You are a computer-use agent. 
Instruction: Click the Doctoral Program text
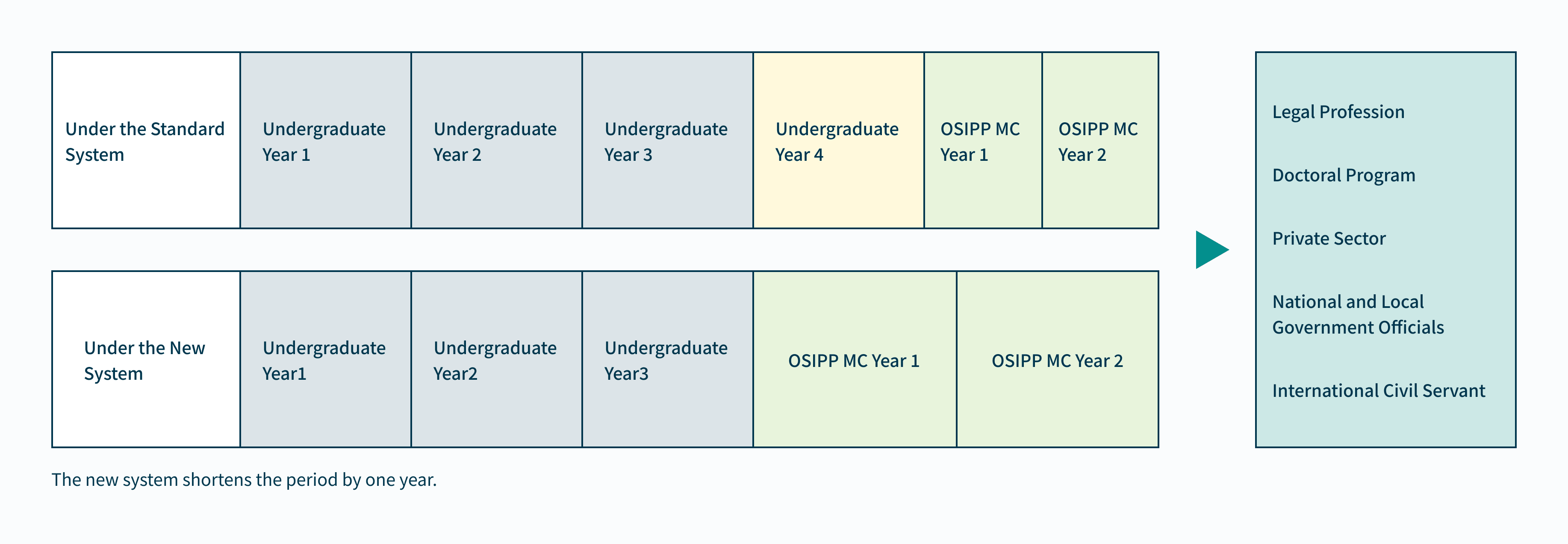(1344, 175)
